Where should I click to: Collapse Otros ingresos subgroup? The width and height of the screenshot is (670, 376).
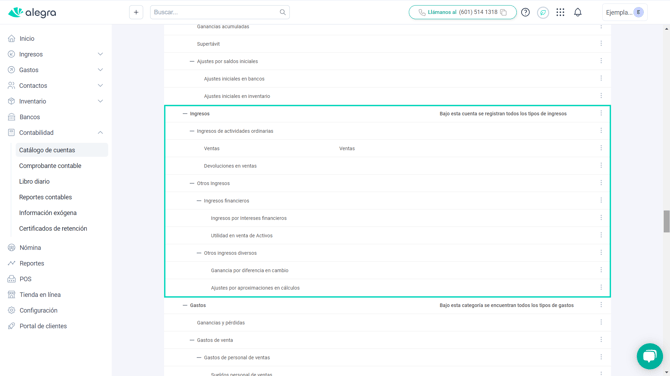191,183
